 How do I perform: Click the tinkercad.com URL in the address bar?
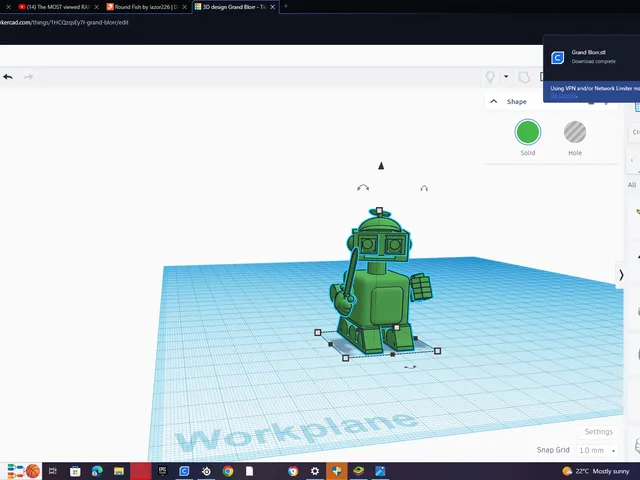(64, 22)
